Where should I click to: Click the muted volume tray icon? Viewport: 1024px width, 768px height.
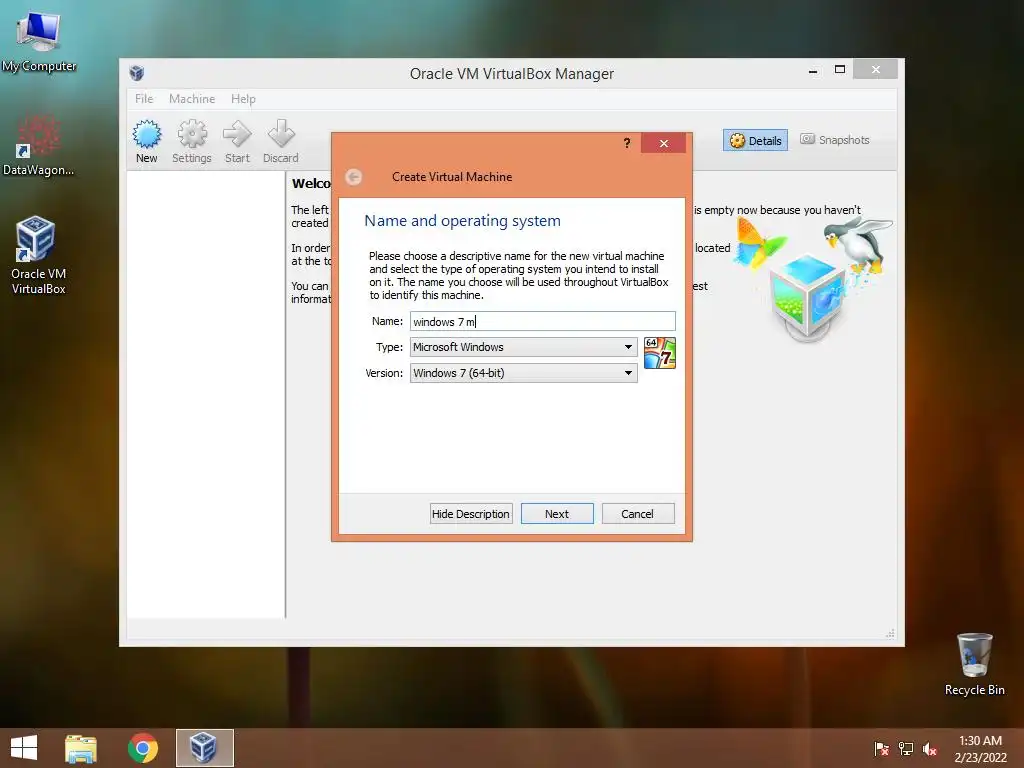(930, 749)
